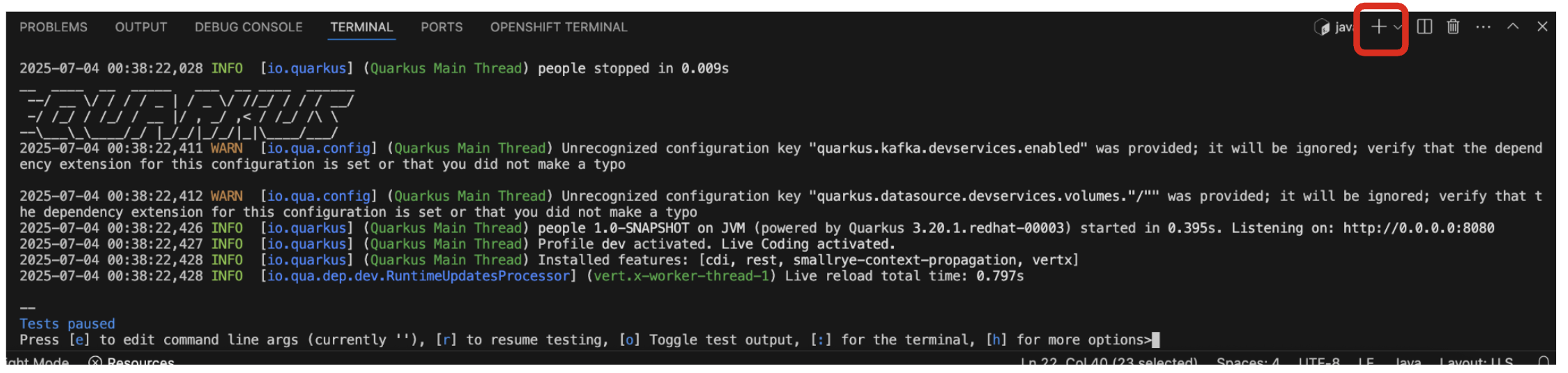Close the panel with the X icon
Viewport: 1568px width, 373px height.
point(1542,27)
